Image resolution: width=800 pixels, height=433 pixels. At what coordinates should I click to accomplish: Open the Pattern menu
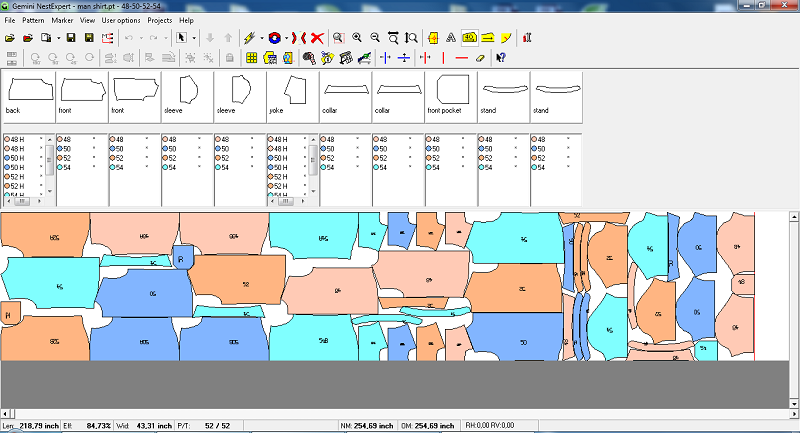[x=33, y=20]
